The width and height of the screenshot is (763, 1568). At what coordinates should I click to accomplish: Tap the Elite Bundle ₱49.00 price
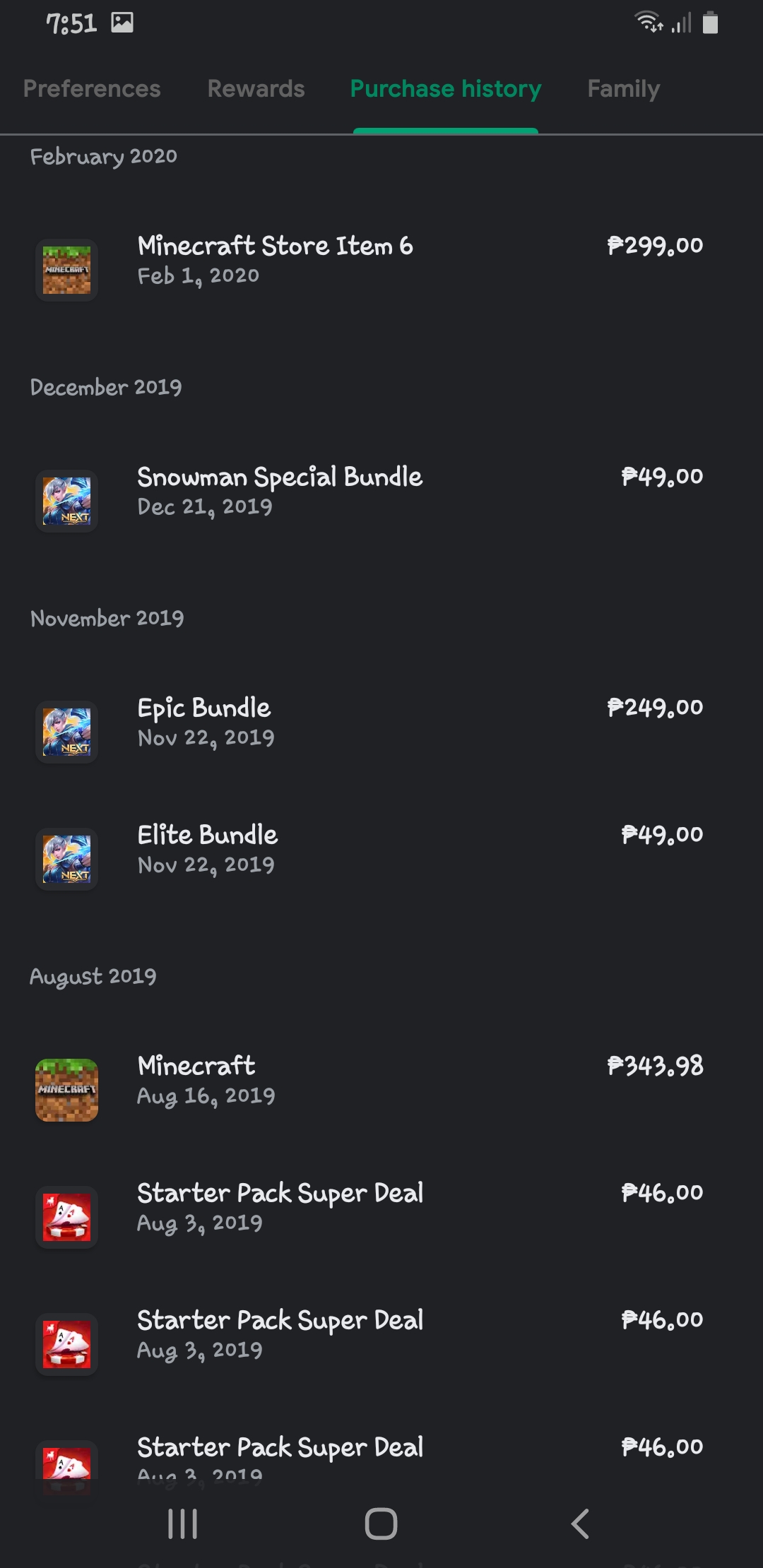pyautogui.click(x=662, y=835)
